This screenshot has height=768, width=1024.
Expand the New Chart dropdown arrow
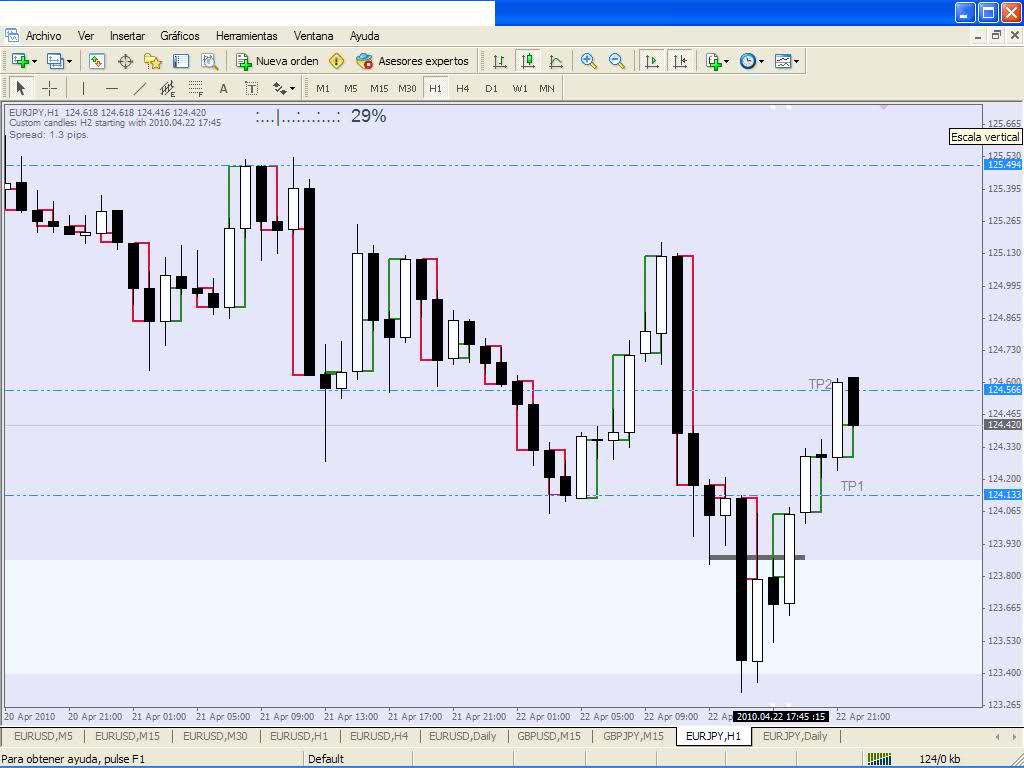(35, 62)
